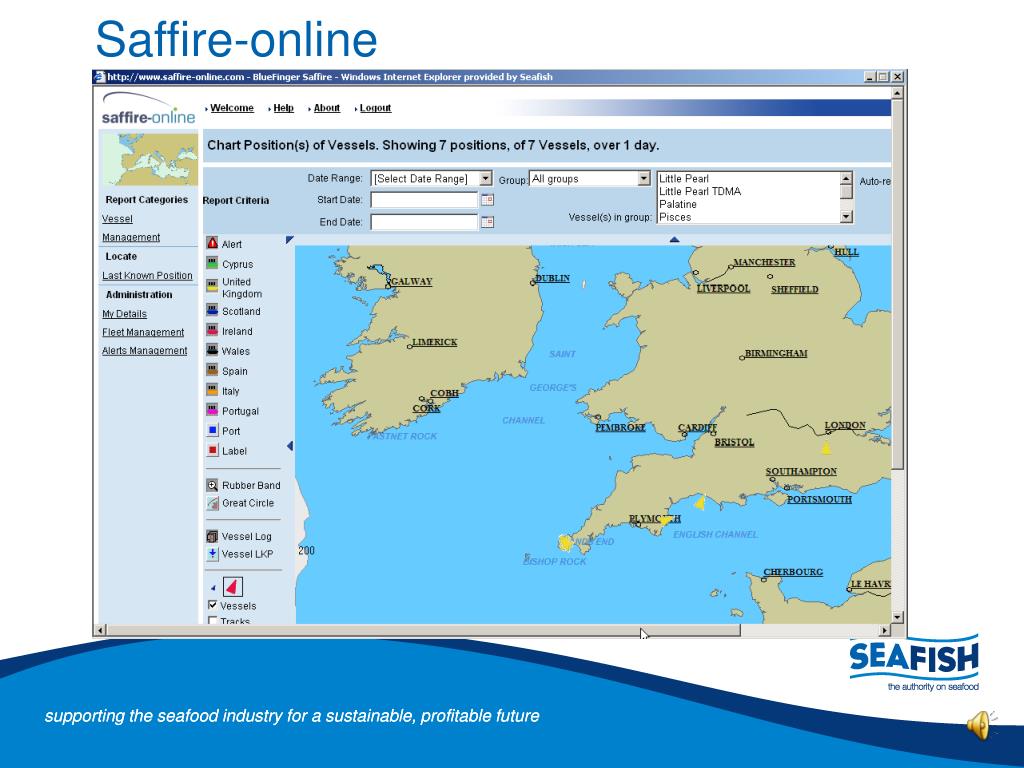Open the Fleet Management link
This screenshot has height=768, width=1024.
143,332
